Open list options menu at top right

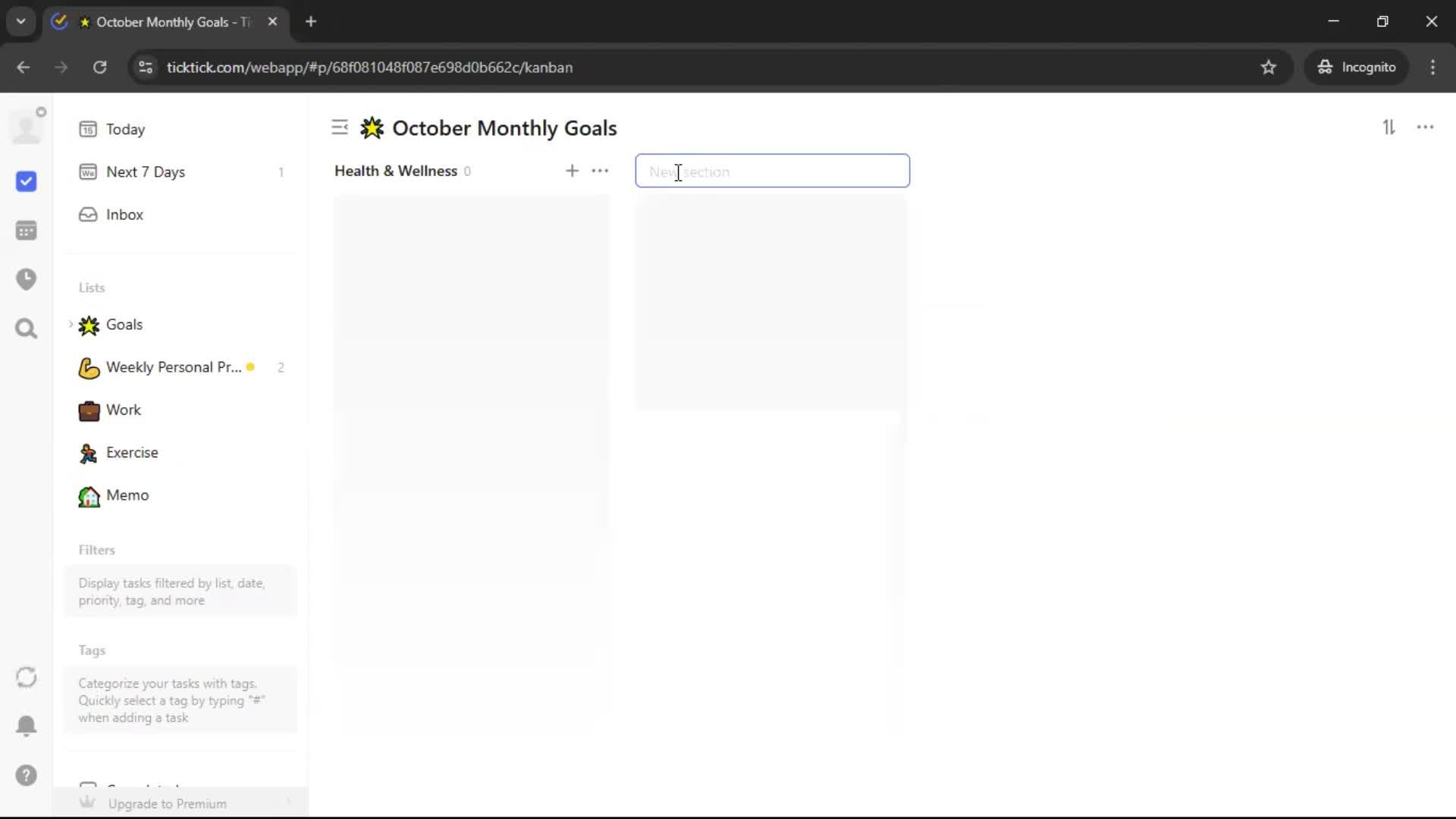(x=1425, y=127)
